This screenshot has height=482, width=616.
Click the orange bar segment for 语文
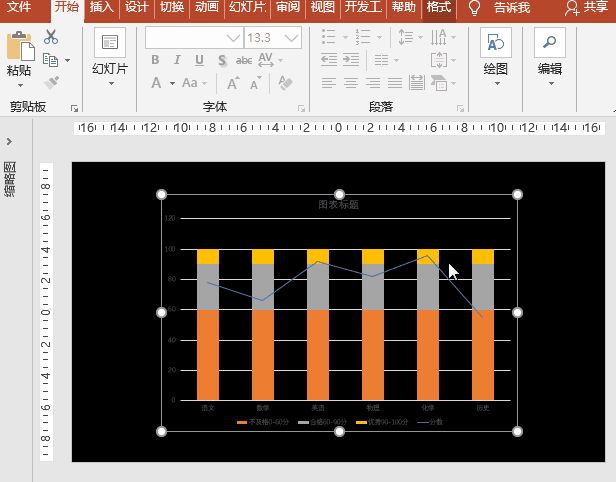[x=208, y=355]
